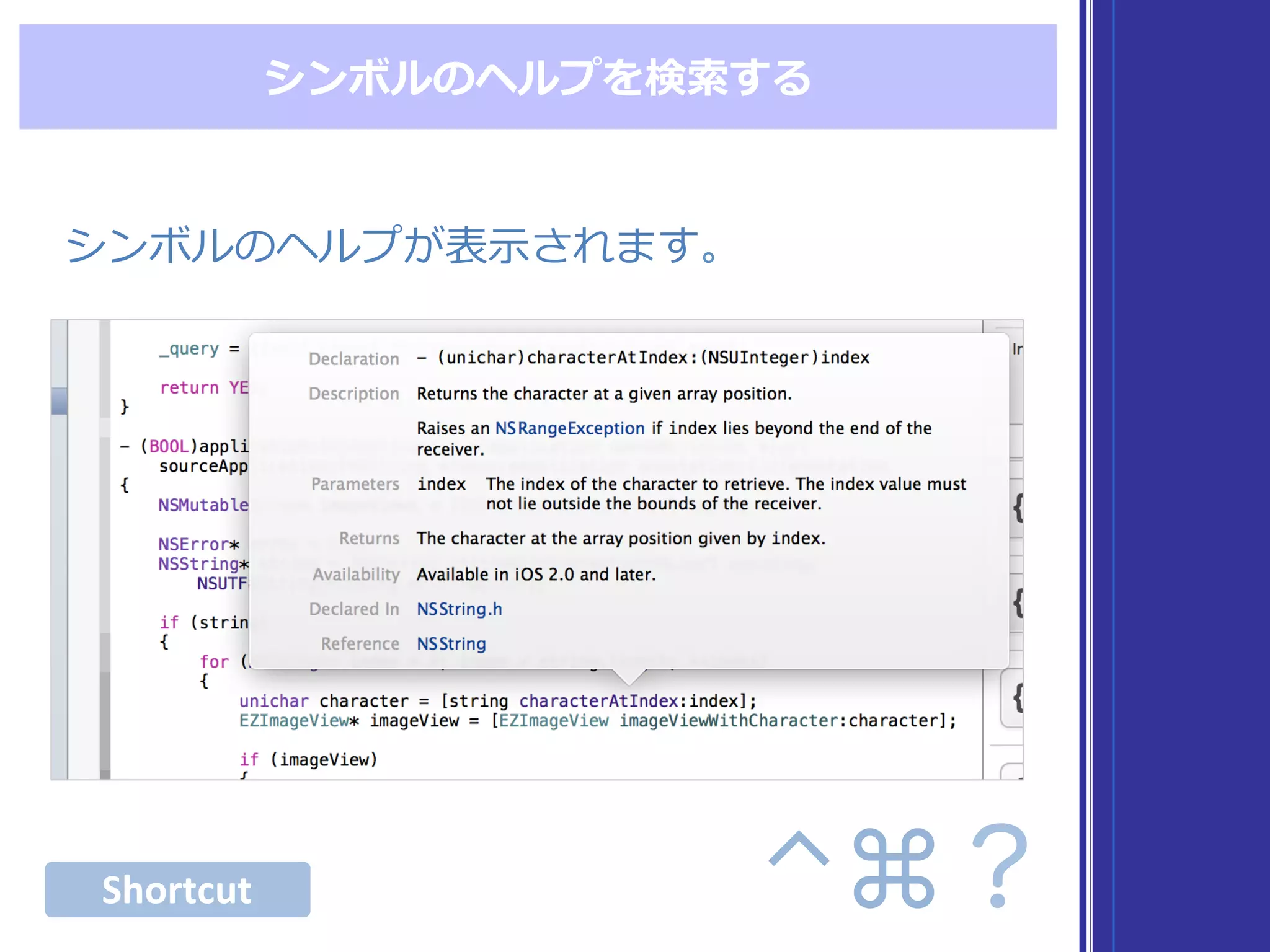Click the 'if (imageView)' code line
Screen dimensions: 1270x952
(308, 760)
